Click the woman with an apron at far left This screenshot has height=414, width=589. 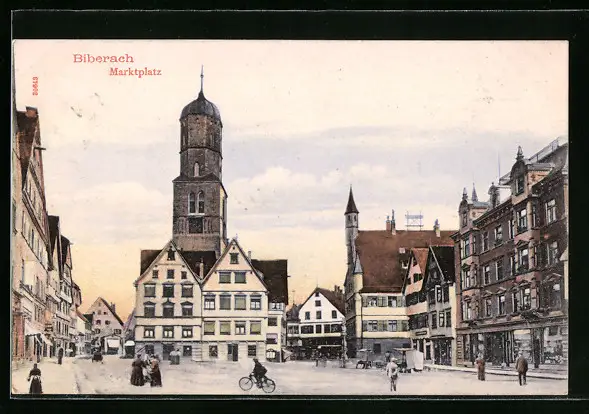pyautogui.click(x=35, y=378)
